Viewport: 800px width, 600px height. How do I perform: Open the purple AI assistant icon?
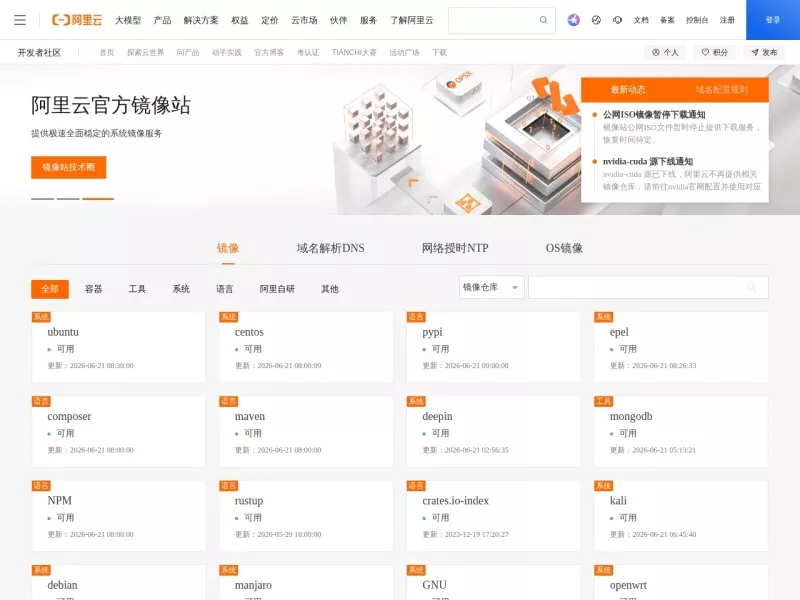click(573, 20)
